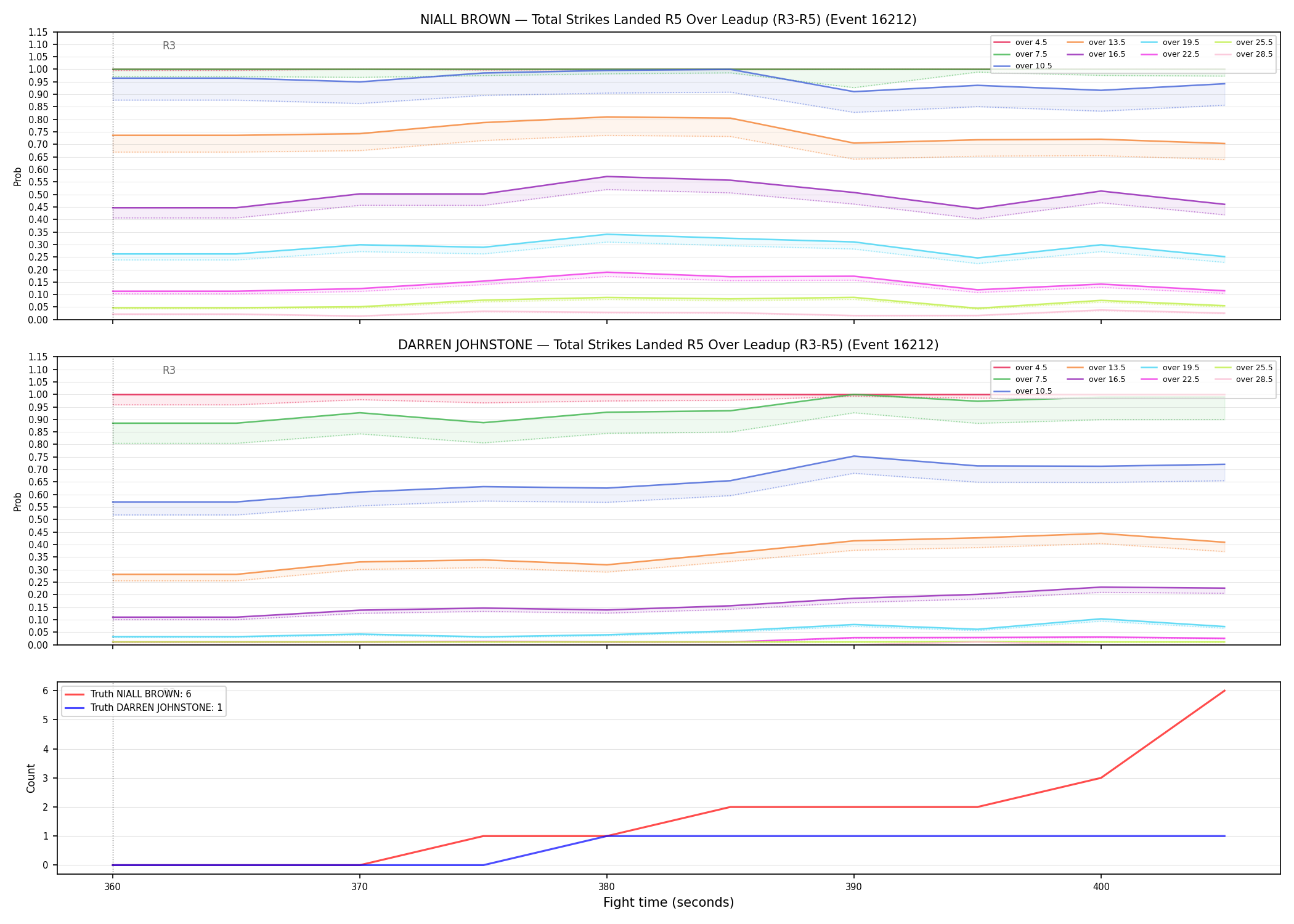Viewport: 1294px width, 924px height.
Task: Click the R3 marker in Niall Brown chart
Action: pyautogui.click(x=169, y=46)
